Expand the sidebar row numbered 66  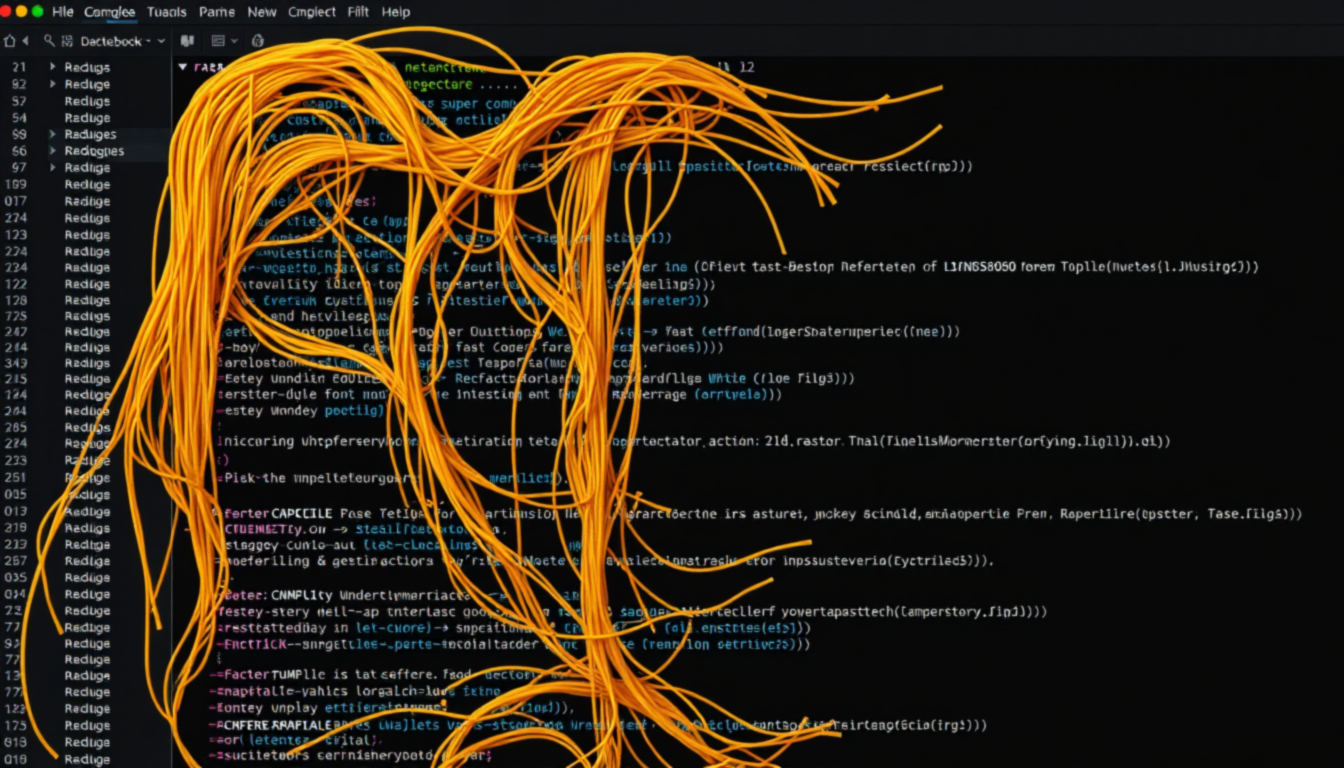tap(52, 151)
